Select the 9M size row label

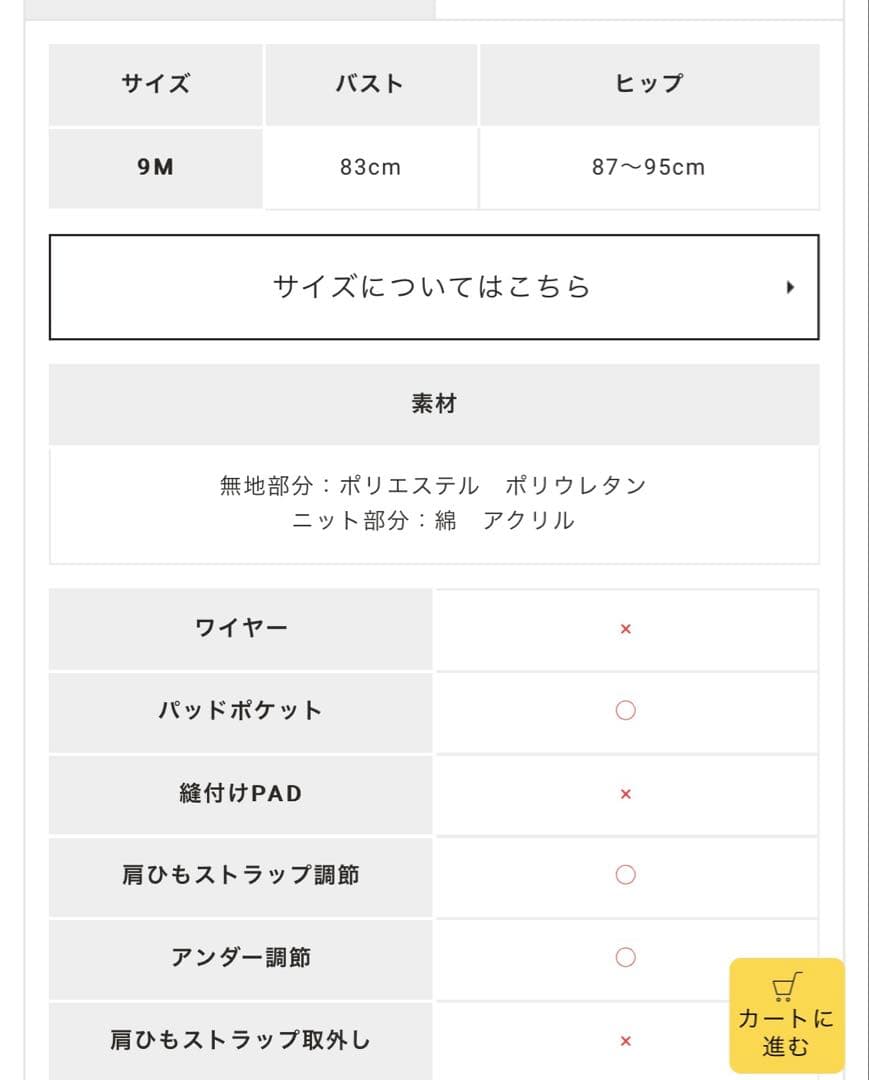[156, 167]
